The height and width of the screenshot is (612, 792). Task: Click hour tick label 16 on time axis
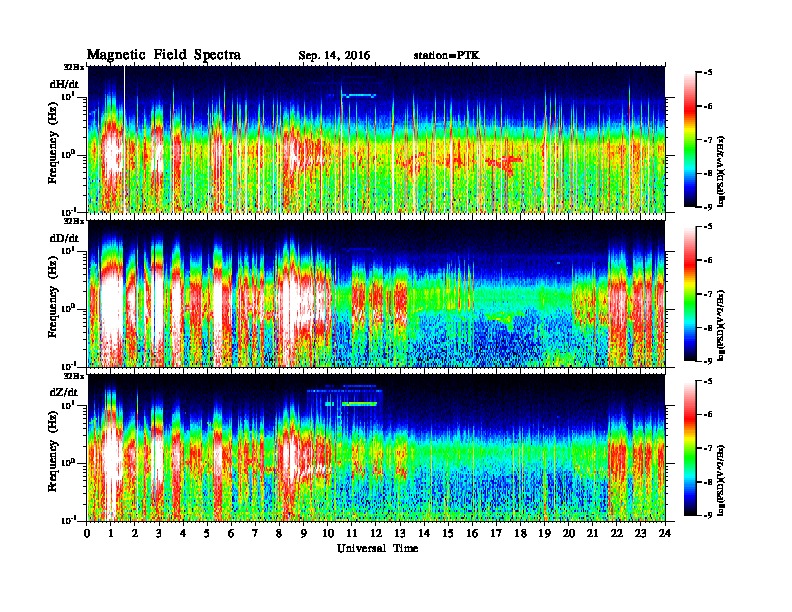pos(472,533)
